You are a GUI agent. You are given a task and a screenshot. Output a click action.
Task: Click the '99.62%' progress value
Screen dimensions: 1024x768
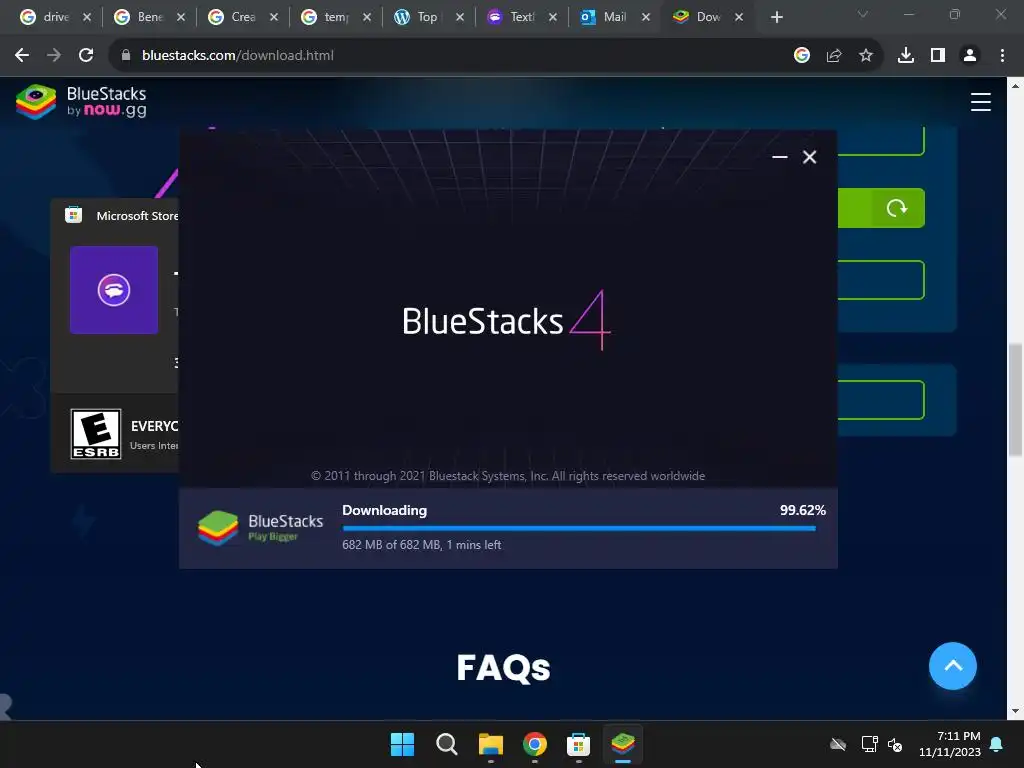coord(803,510)
